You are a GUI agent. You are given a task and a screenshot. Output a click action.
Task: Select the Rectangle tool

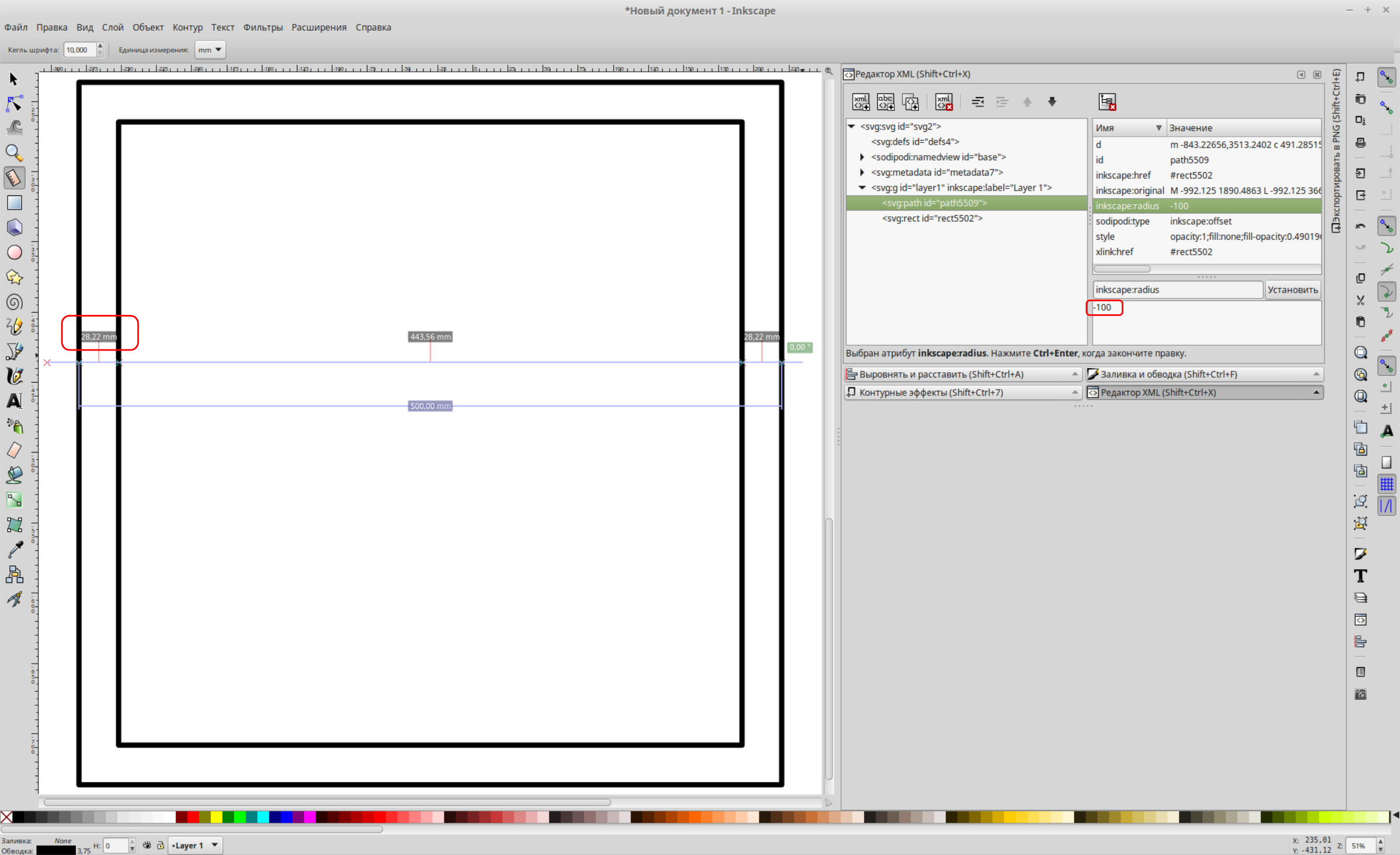pyautogui.click(x=14, y=202)
